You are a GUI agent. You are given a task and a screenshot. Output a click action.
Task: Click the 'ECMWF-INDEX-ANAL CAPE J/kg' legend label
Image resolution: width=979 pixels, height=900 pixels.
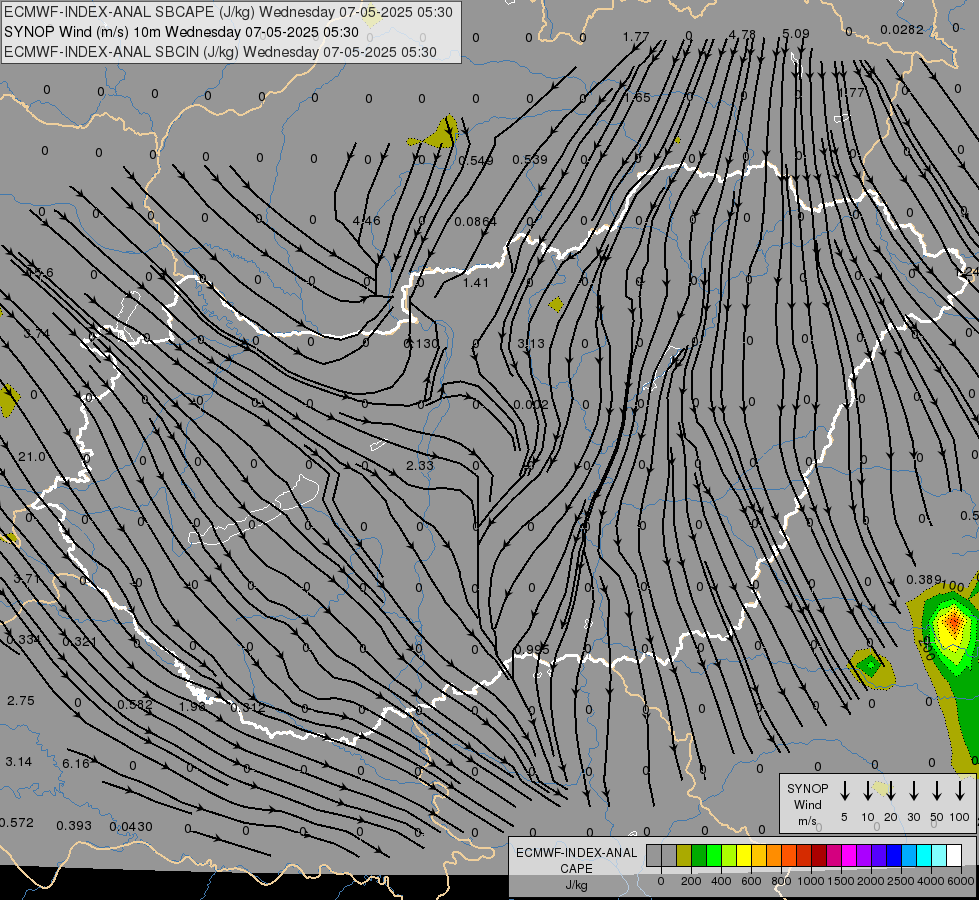coord(576,868)
